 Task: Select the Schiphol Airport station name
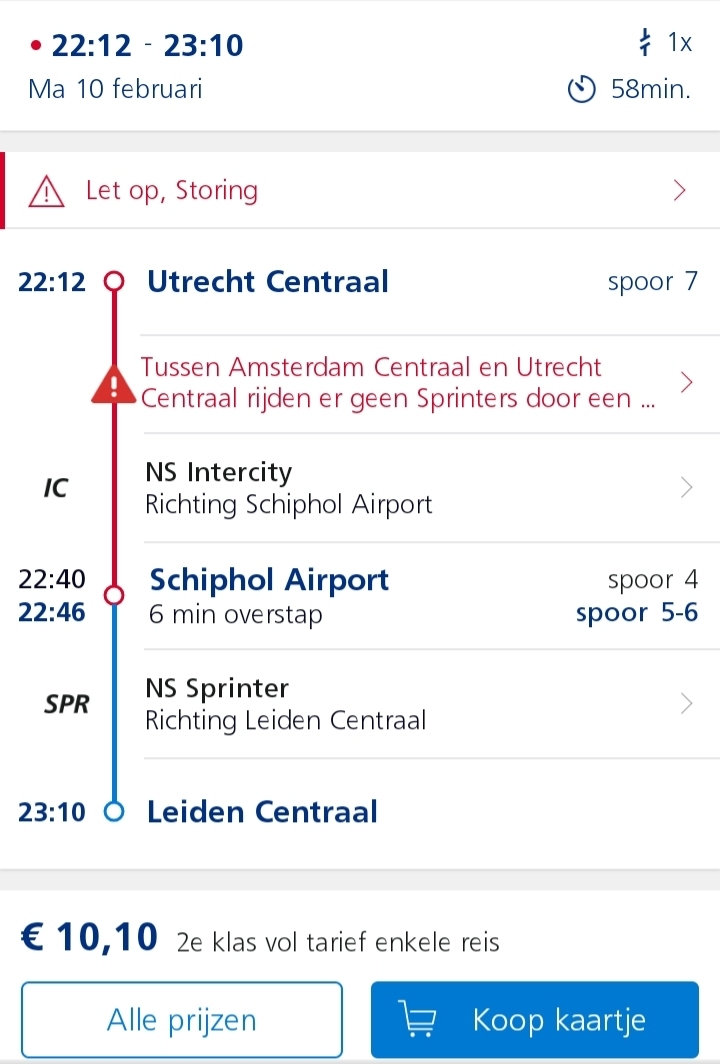[269, 580]
